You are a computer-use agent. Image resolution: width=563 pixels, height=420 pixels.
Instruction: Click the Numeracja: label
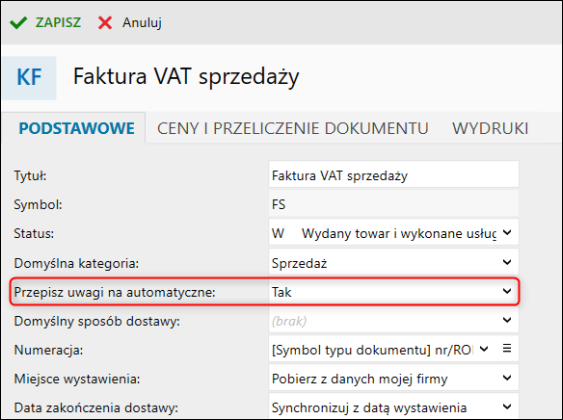48,350
